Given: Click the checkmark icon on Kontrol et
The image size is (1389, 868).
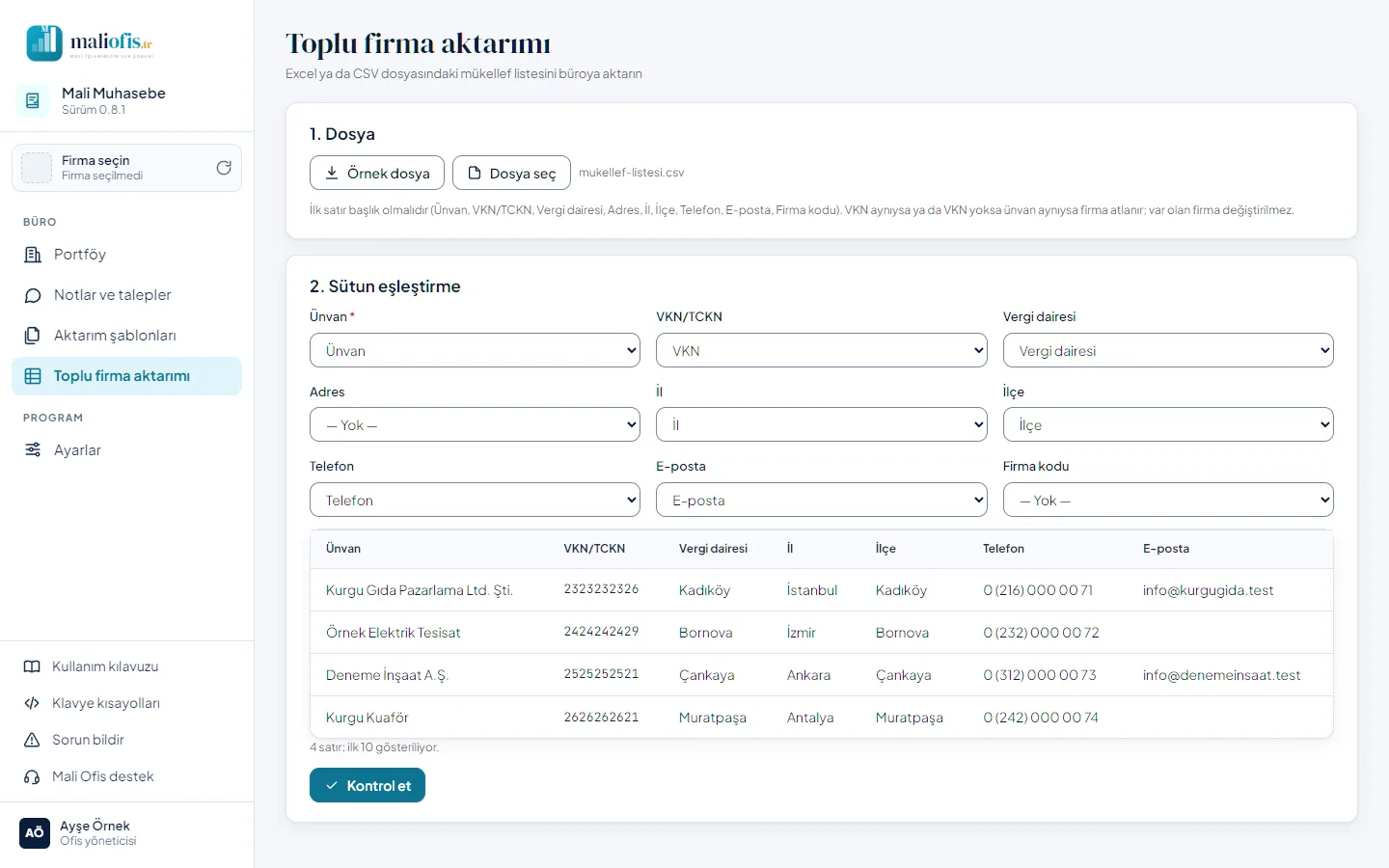Looking at the screenshot, I should (332, 786).
